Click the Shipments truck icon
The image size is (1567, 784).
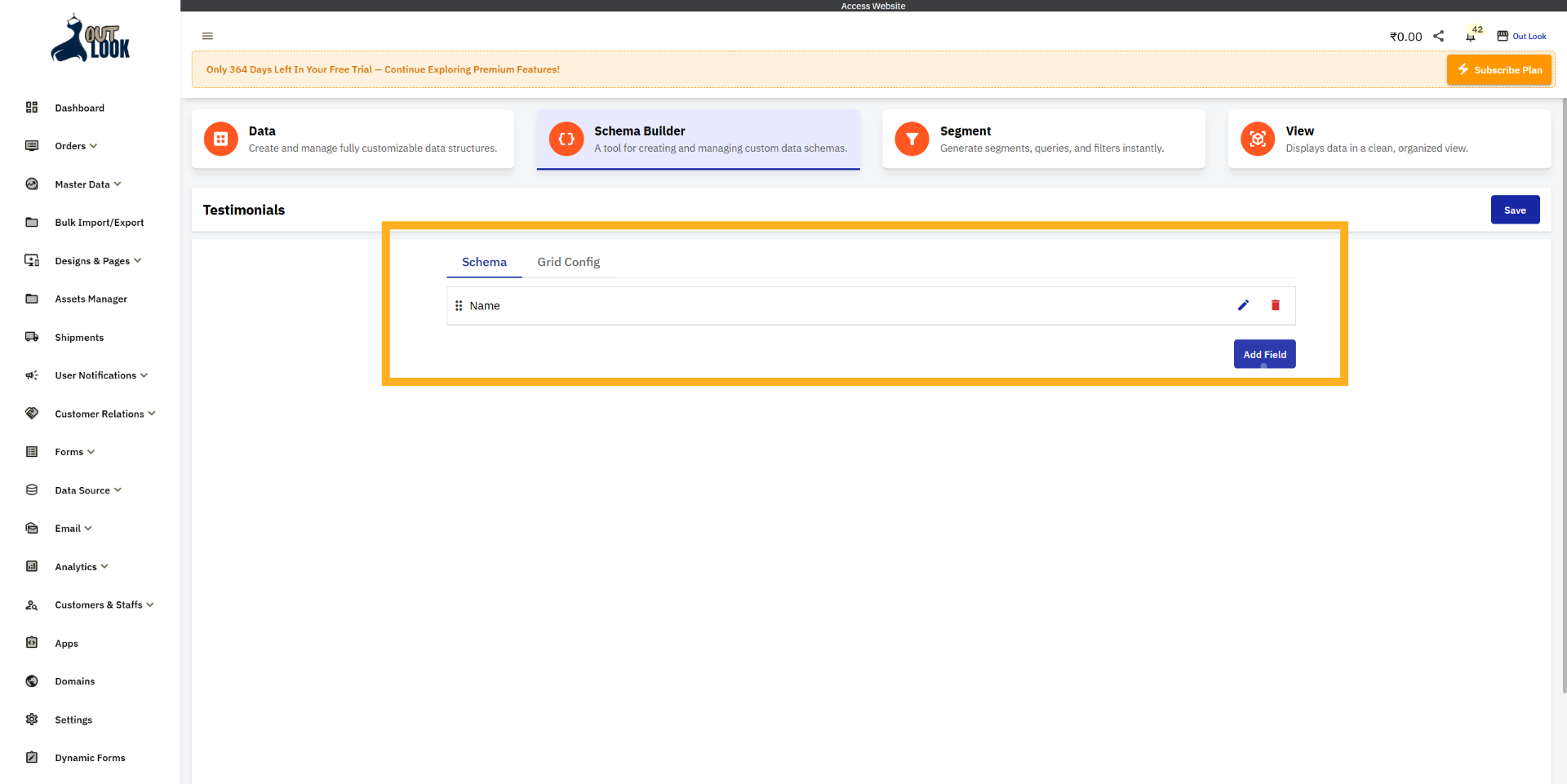(32, 337)
